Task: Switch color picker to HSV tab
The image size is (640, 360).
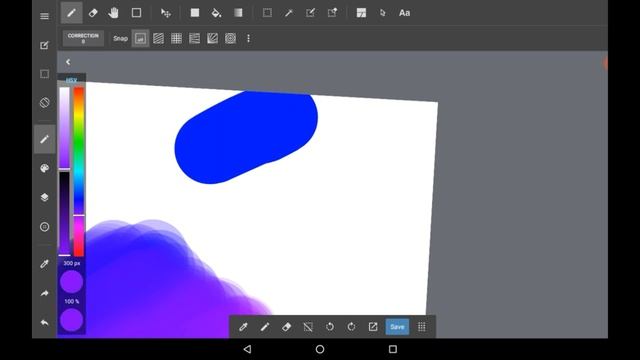Action: click(x=71, y=80)
